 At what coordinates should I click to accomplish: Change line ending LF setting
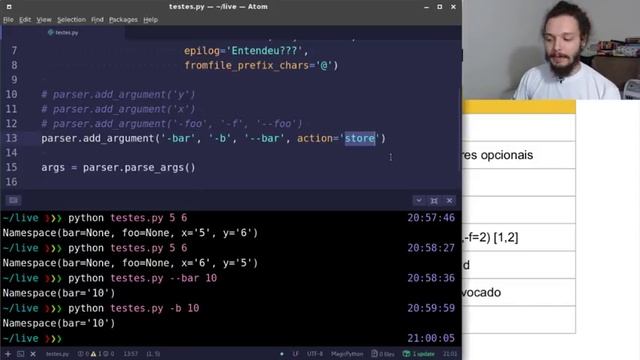click(295, 354)
